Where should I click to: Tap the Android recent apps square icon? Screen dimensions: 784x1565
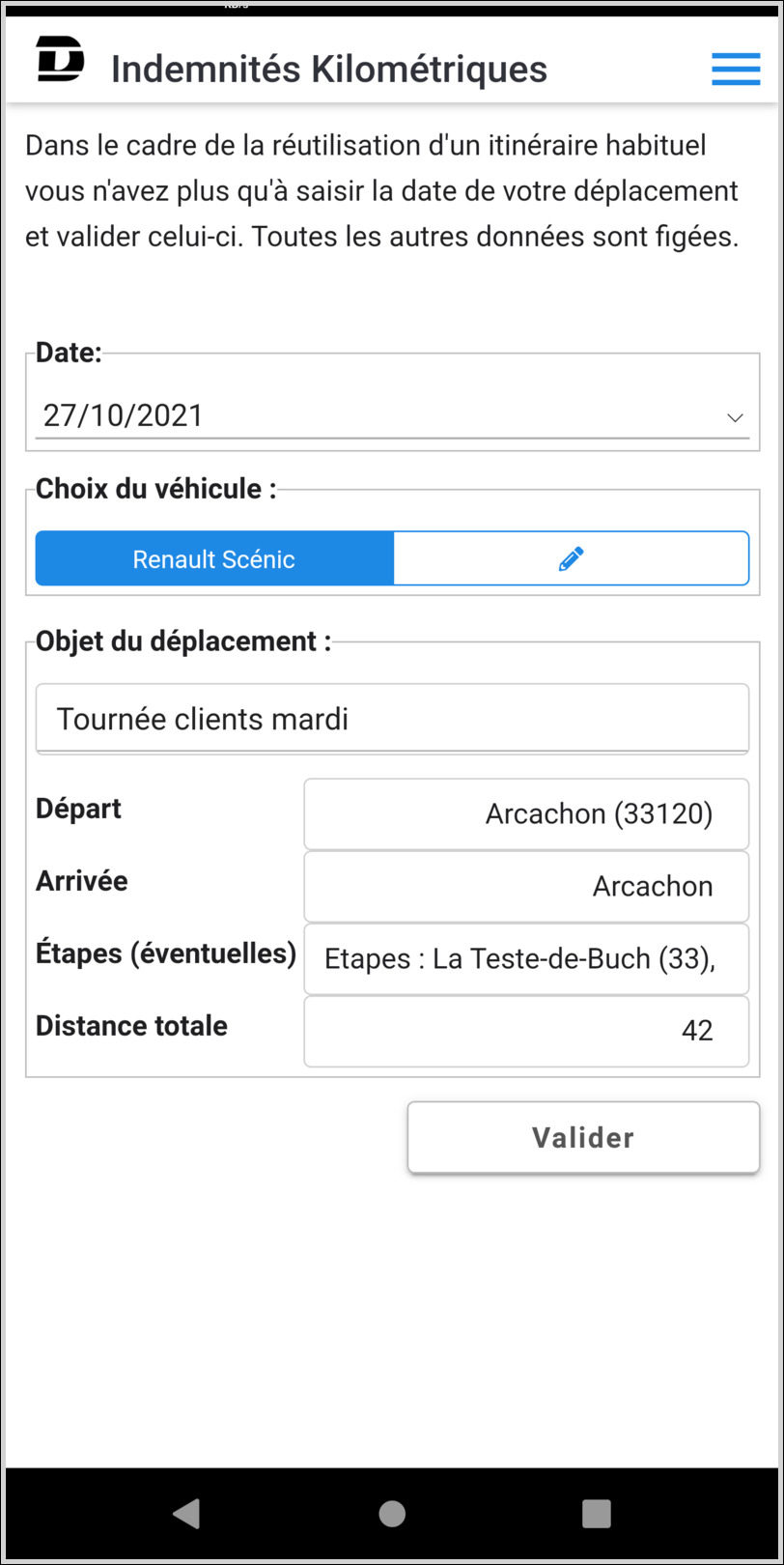click(597, 1514)
